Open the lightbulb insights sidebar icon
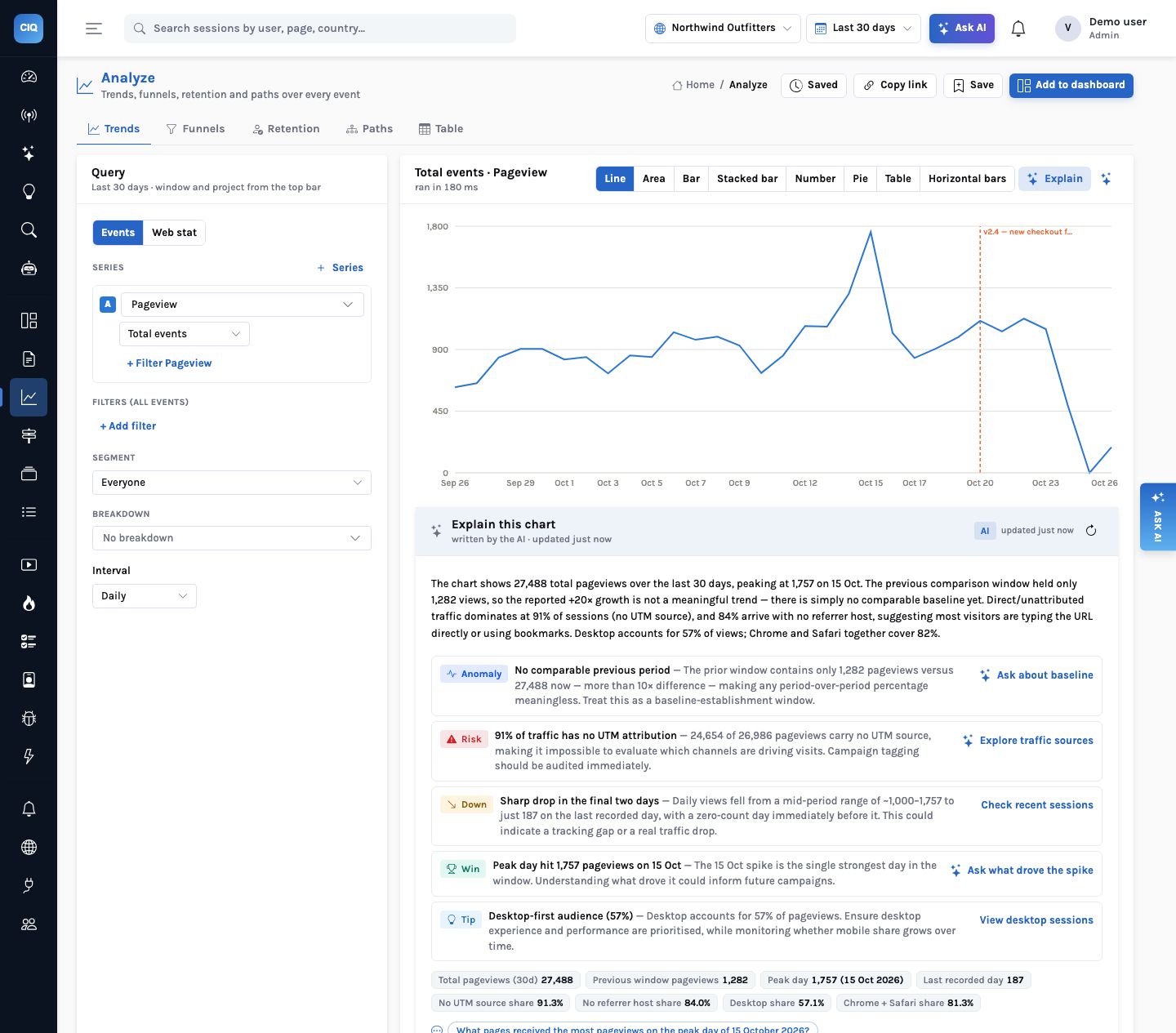1176x1033 pixels. pyautogui.click(x=29, y=192)
